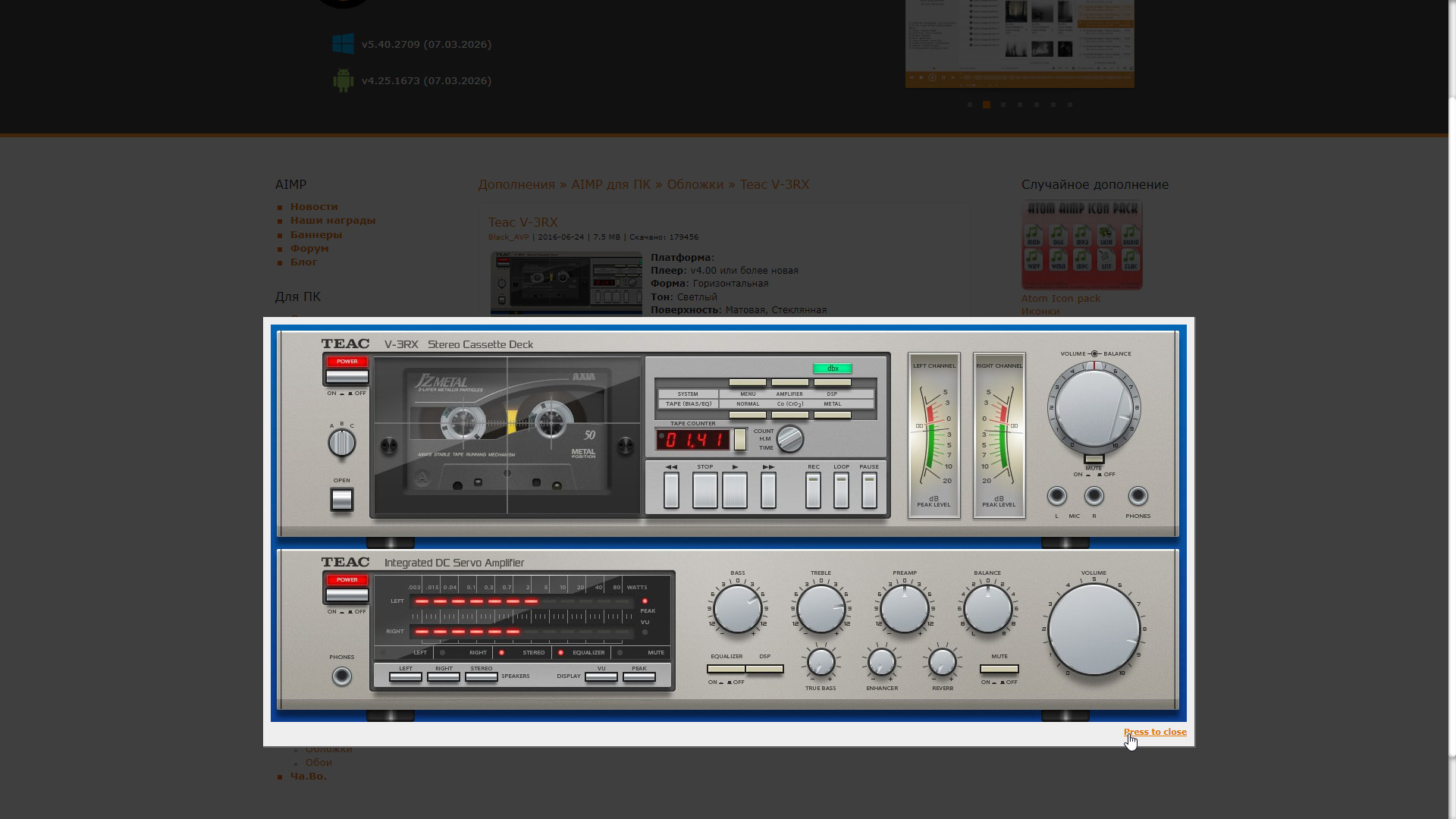
Task: Click the enlarged TEAC skin preview image
Action: pyautogui.click(x=728, y=523)
